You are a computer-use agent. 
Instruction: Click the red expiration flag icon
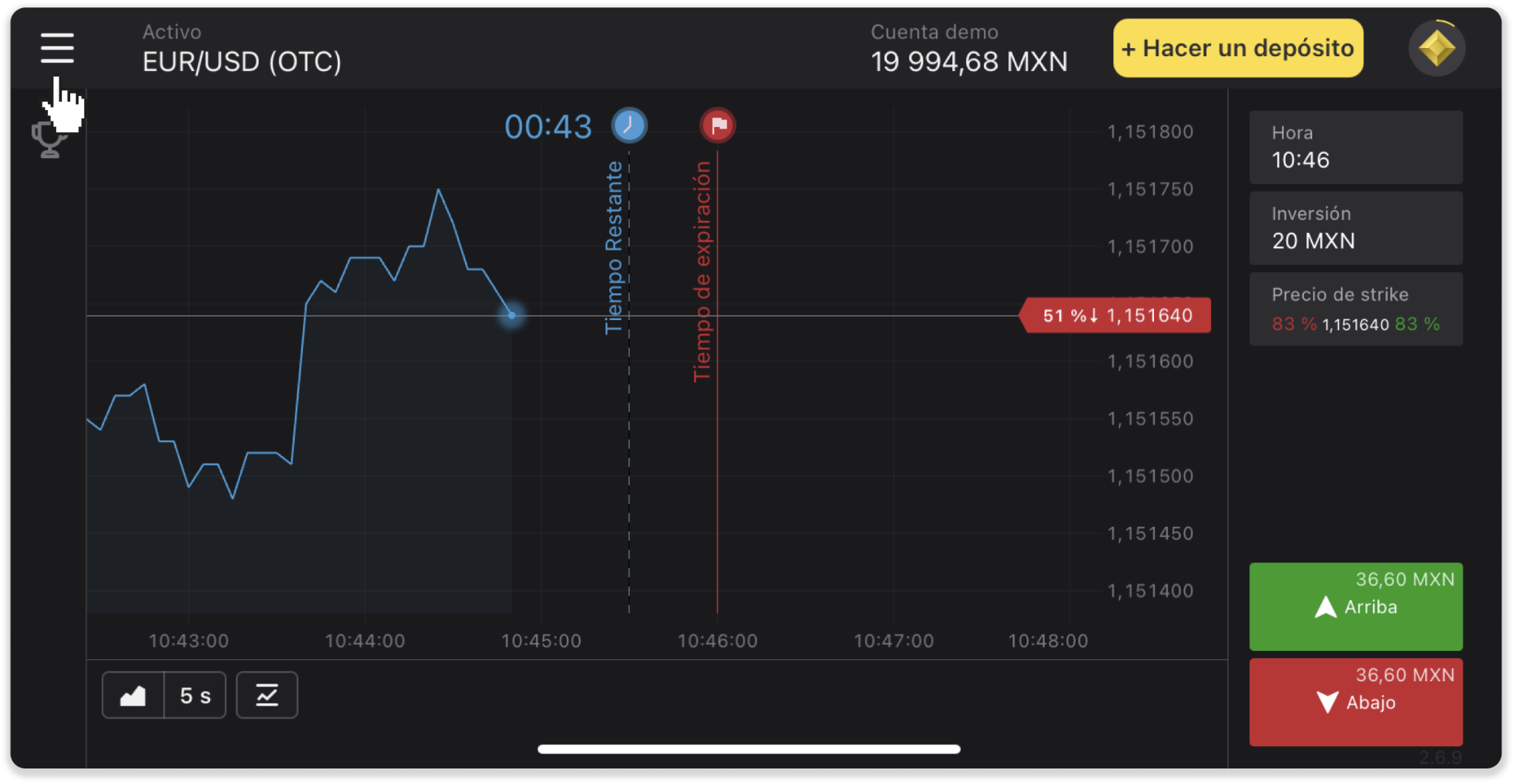coord(717,126)
